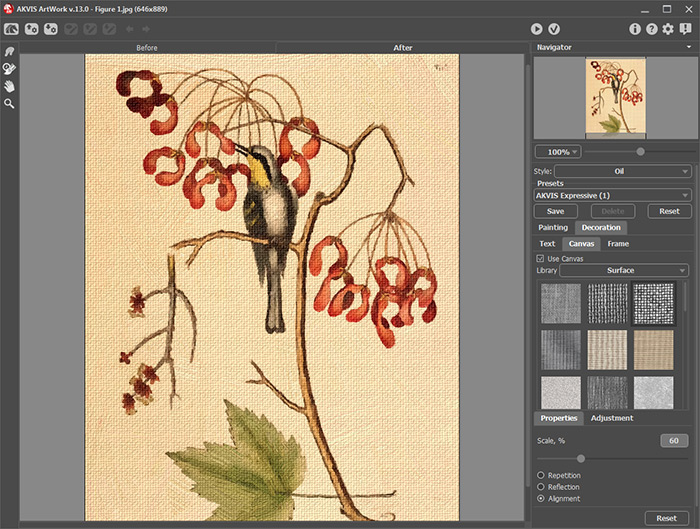700x529 pixels.
Task: Select first gray canvas texture thumbnail
Action: coord(561,304)
